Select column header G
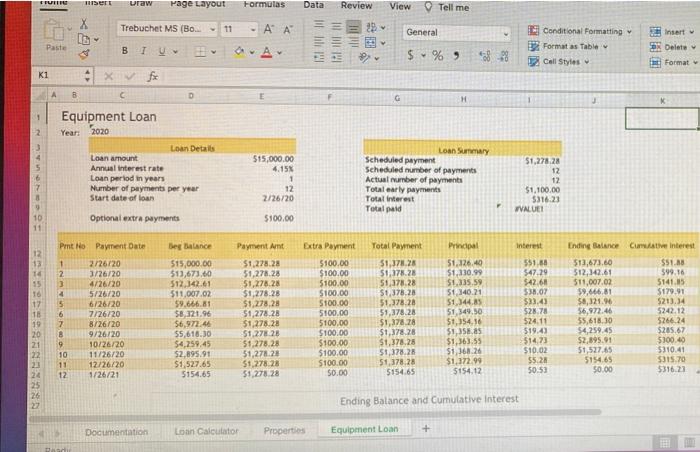The height and width of the screenshot is (452, 700). coord(396,98)
